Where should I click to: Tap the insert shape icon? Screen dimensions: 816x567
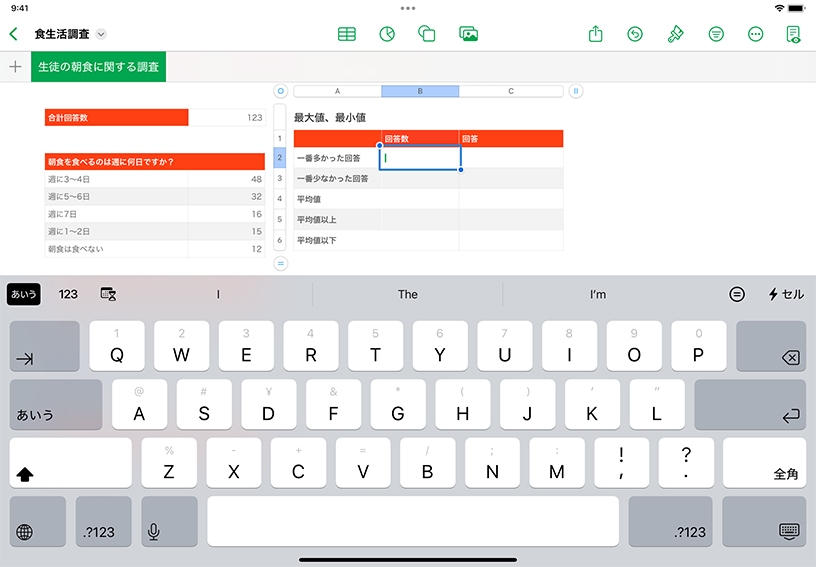427,34
